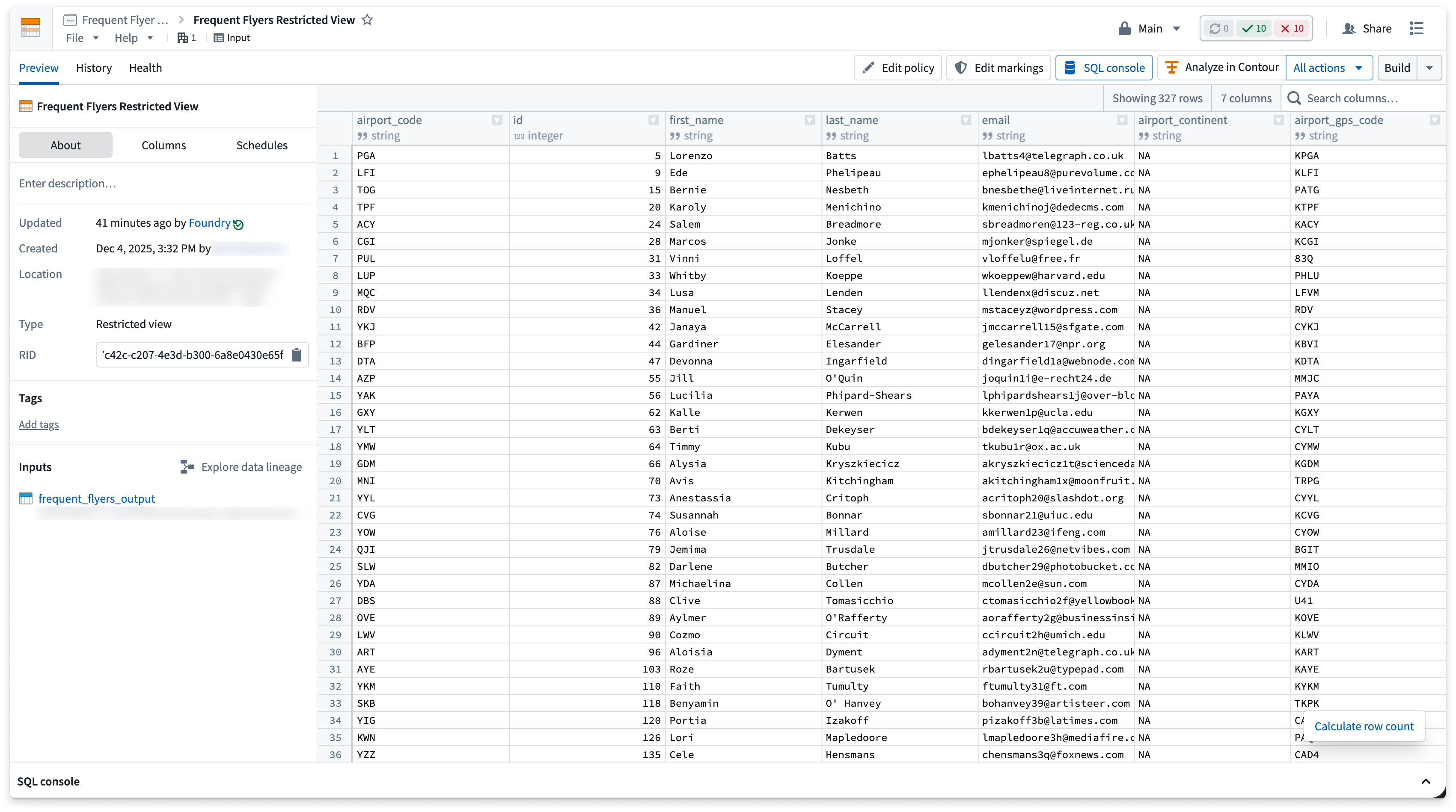The height and width of the screenshot is (812, 1456).
Task: Click the Showing 327 rows label
Action: click(x=1157, y=98)
